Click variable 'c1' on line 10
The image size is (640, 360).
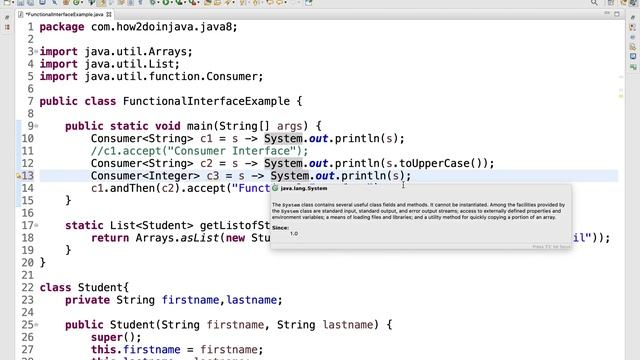click(x=207, y=139)
